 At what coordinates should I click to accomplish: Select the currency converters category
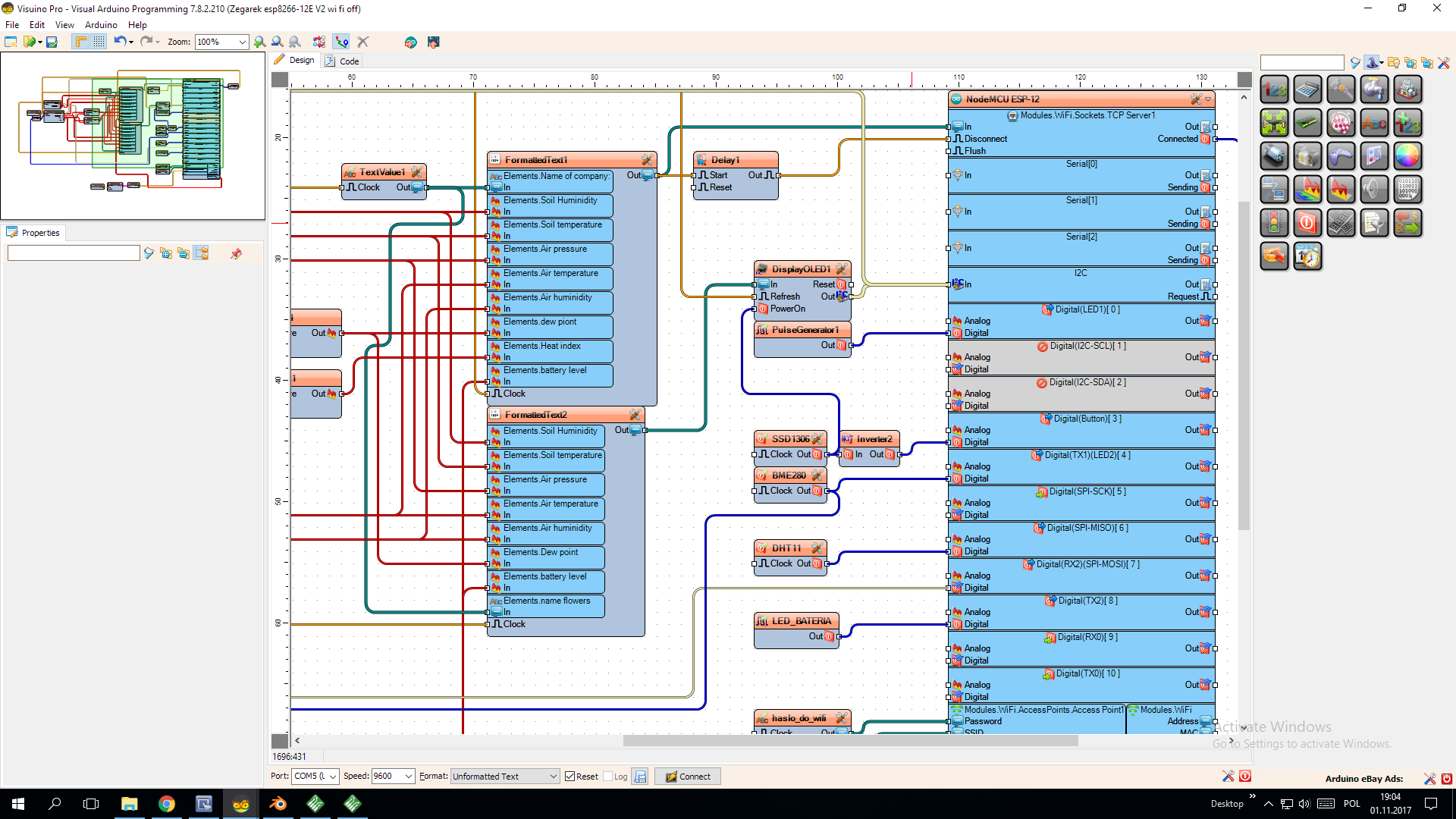point(1407,223)
